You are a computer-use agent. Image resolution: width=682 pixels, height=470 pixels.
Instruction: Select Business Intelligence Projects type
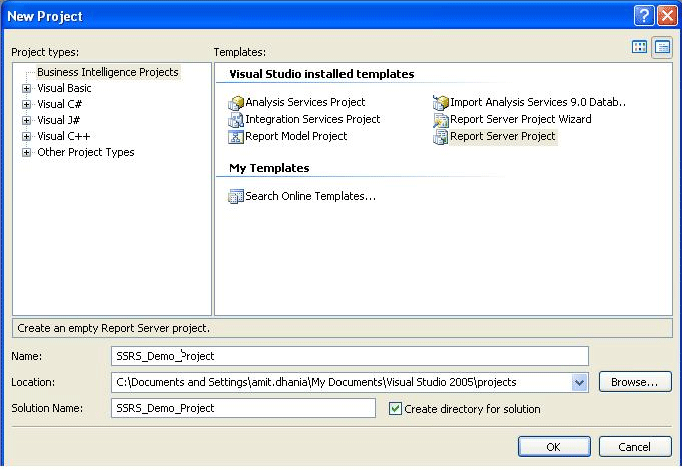[108, 72]
